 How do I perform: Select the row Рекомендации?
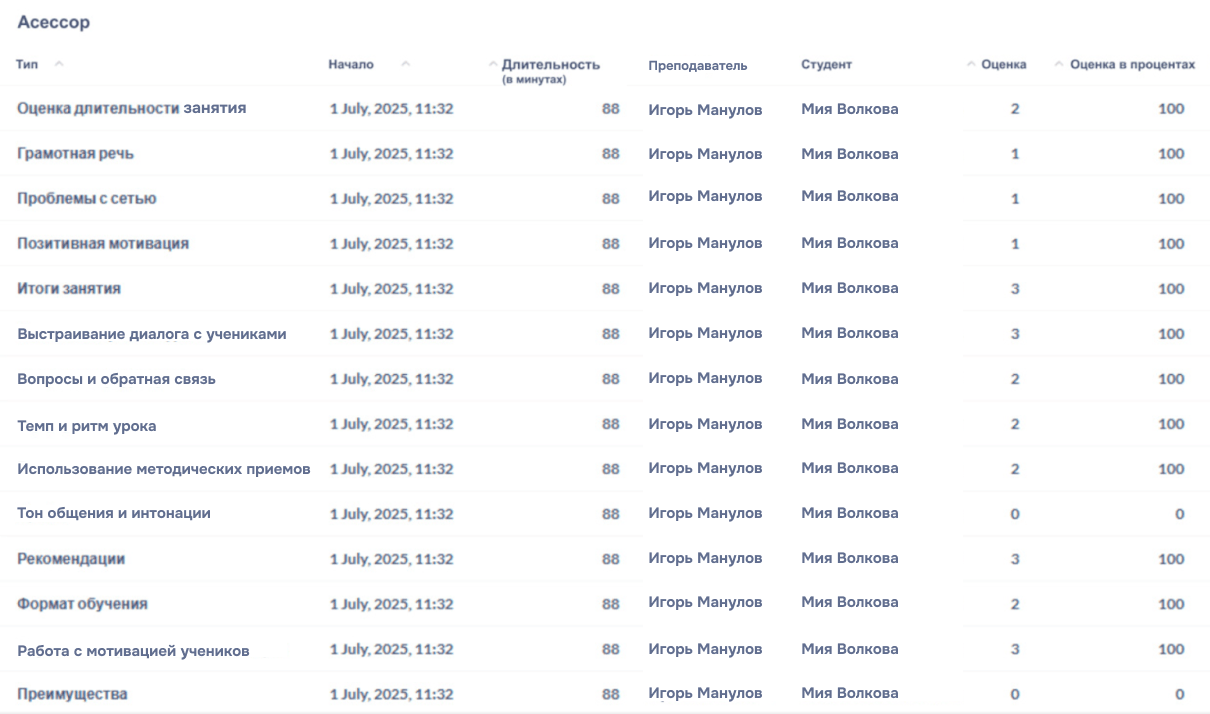click(605, 558)
